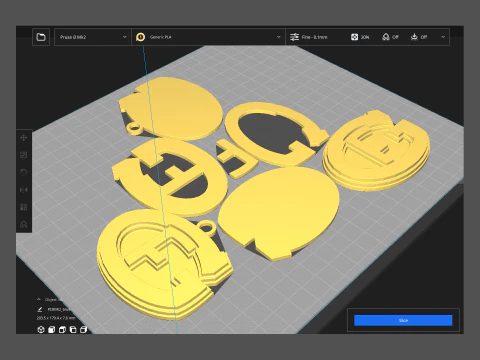Screen dimensions: 480x360
Task: Click the print settings sliders icon
Action: [294, 37]
